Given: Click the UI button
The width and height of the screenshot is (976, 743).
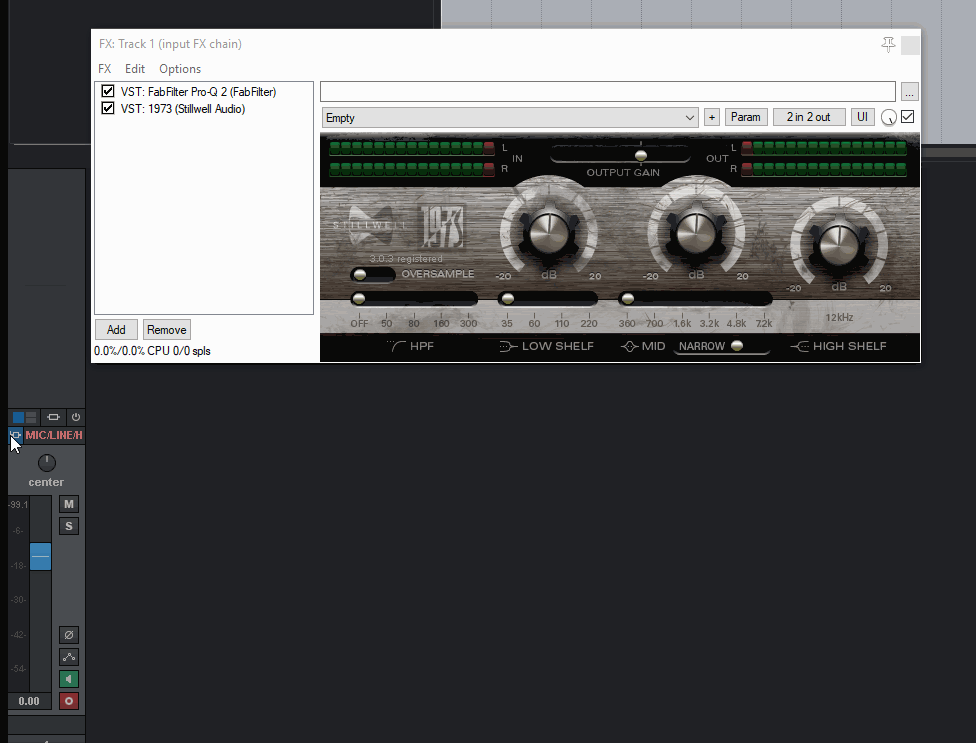Looking at the screenshot, I should 862,117.
